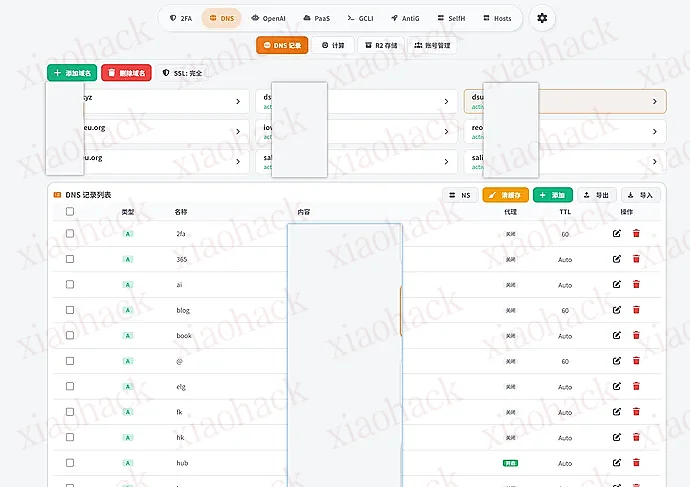Check the box for 2fa record
The image size is (690, 487).
pyautogui.click(x=70, y=233)
